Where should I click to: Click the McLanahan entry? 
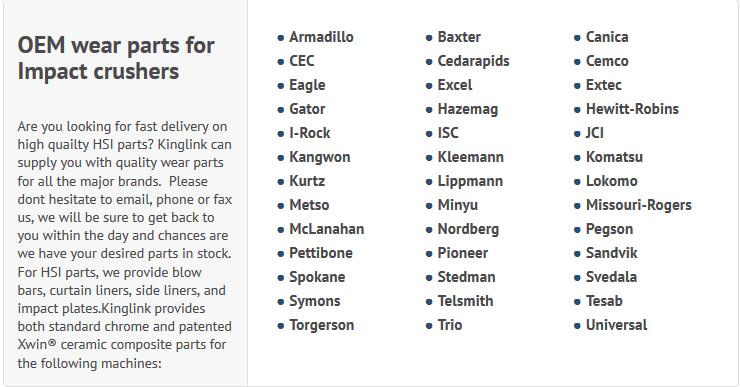pos(327,229)
